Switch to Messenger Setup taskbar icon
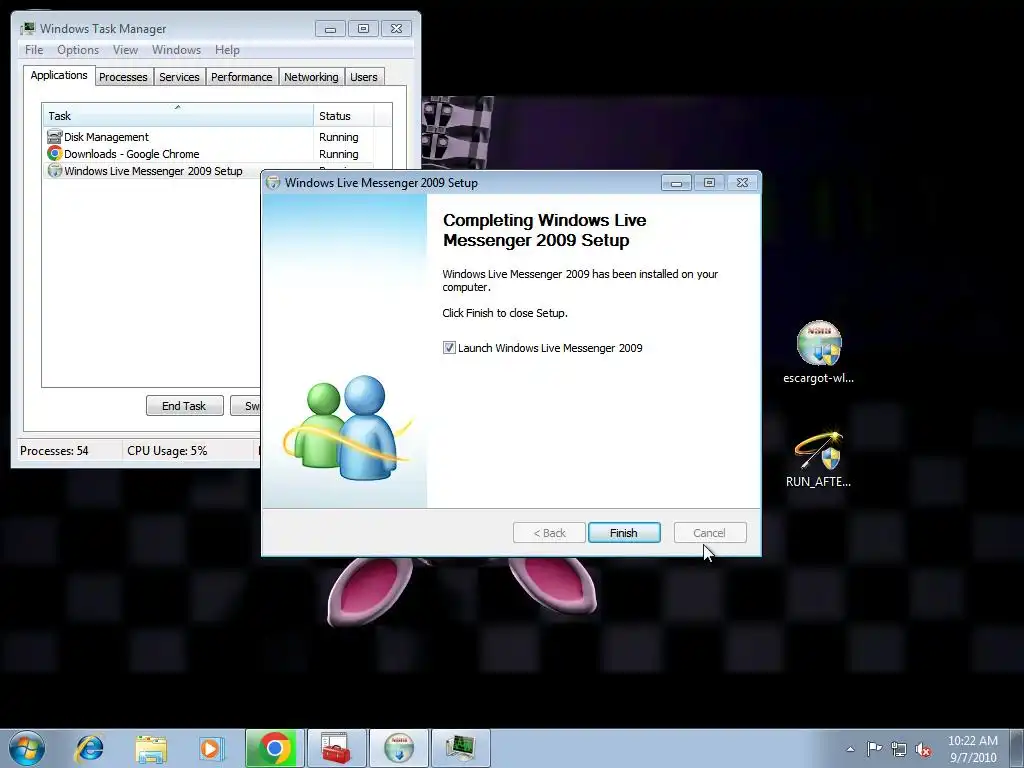The height and width of the screenshot is (768, 1024). 399,748
